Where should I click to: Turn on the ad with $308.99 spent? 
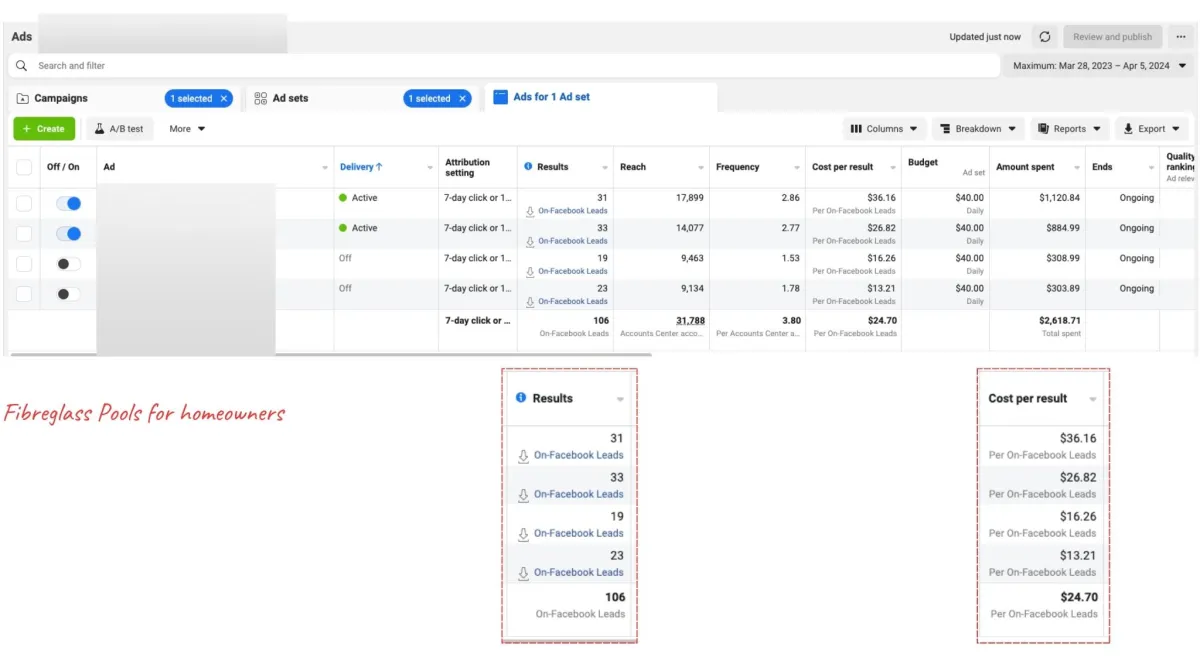pos(68,264)
